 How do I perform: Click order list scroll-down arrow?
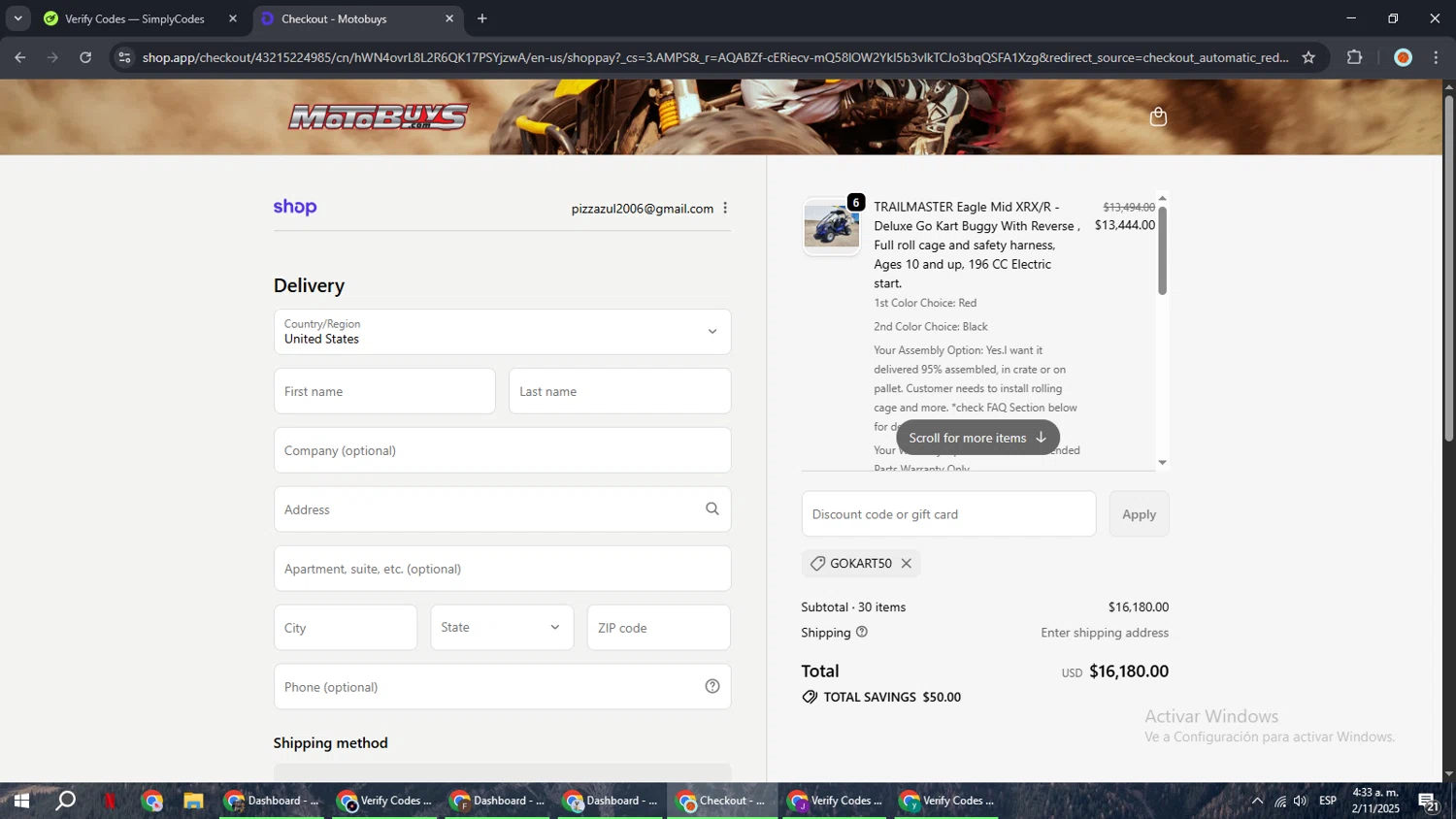click(1162, 463)
